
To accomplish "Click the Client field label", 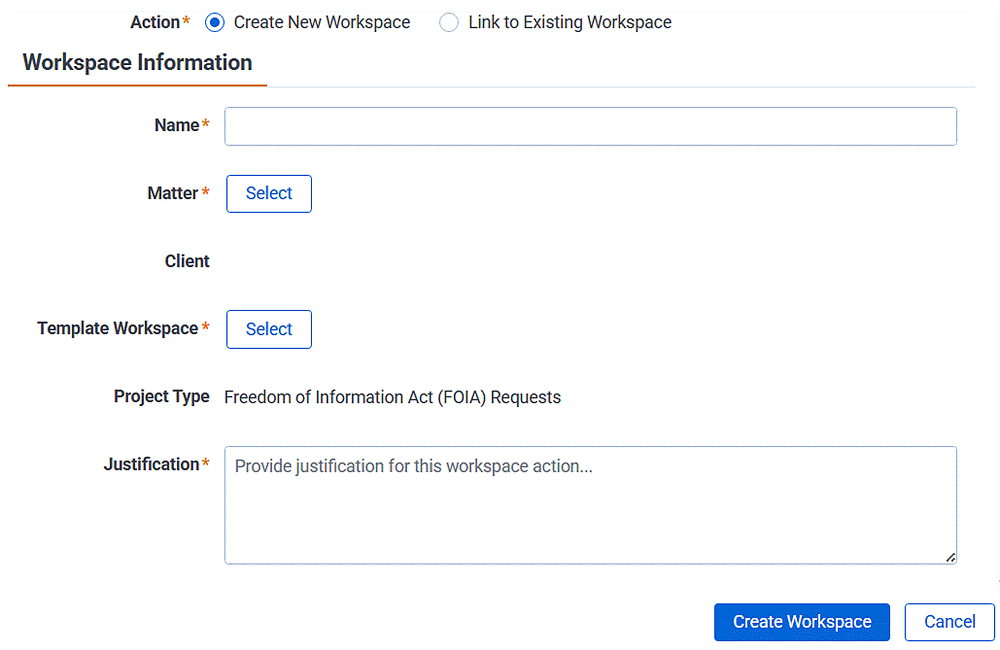I will [x=187, y=261].
